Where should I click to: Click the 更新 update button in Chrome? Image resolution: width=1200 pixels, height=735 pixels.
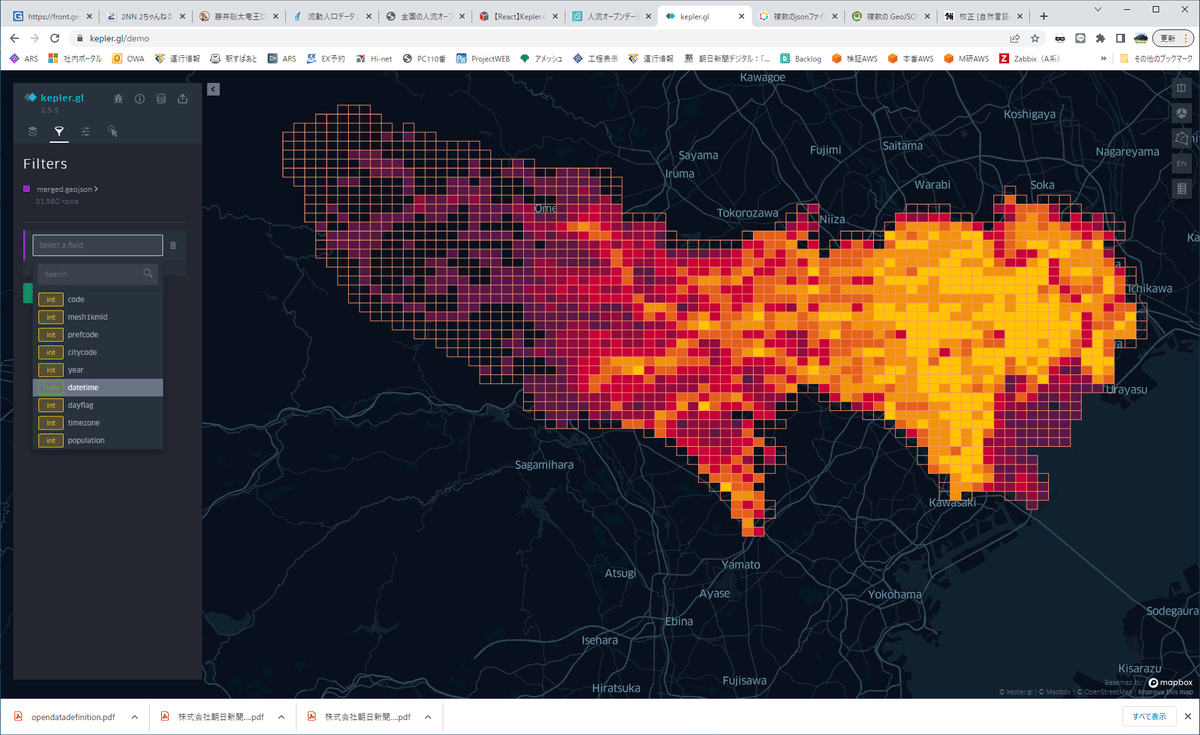pyautogui.click(x=1171, y=38)
